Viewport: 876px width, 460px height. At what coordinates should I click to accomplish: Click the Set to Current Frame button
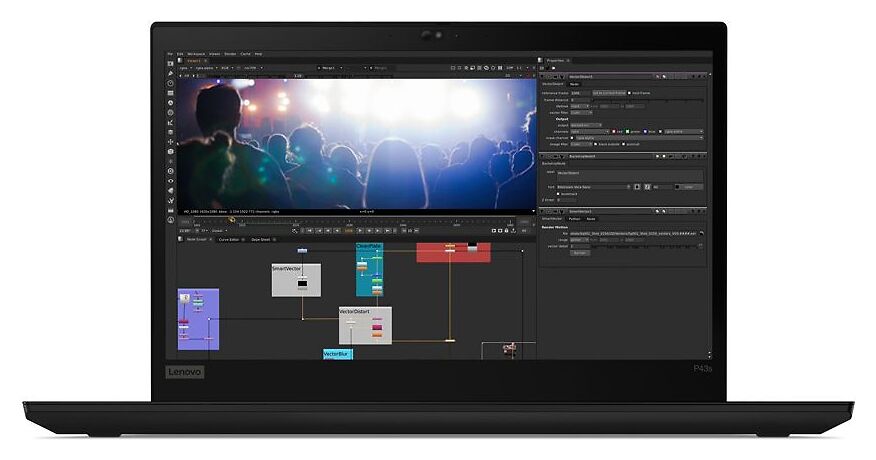point(610,92)
